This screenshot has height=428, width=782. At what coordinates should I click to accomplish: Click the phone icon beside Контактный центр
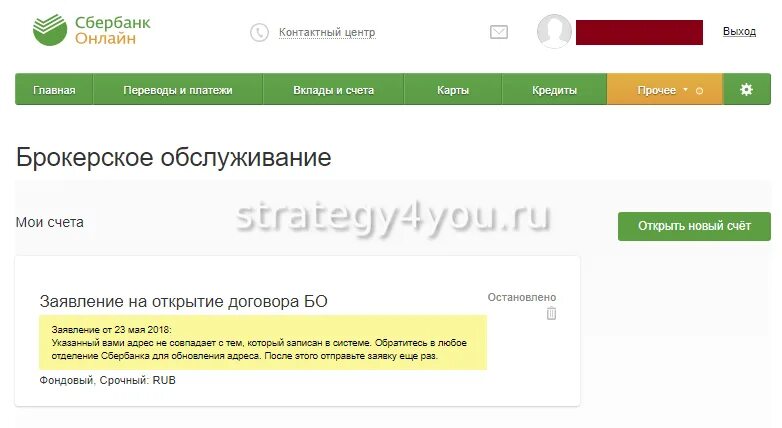[x=259, y=33]
